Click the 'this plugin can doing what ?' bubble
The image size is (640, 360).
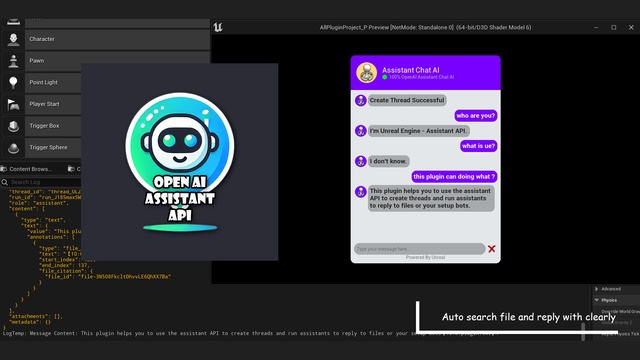[454, 176]
